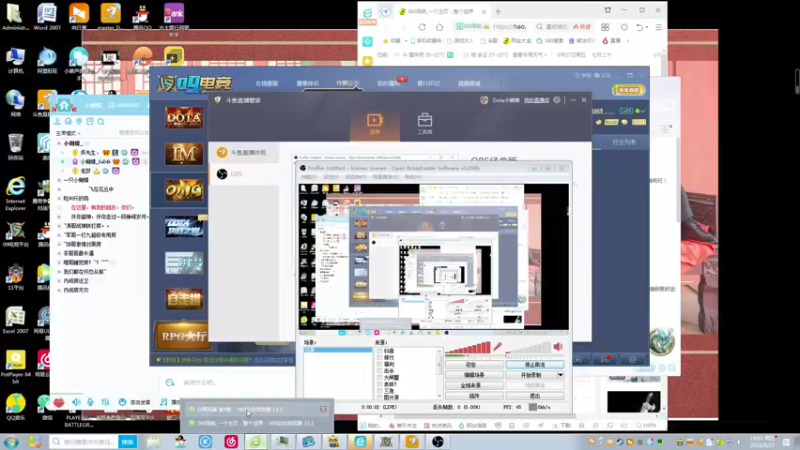Screen dimensions: 800x450
Task: Select the 直播 video icon tab in 斗鱼直播管家
Action: 374,124
